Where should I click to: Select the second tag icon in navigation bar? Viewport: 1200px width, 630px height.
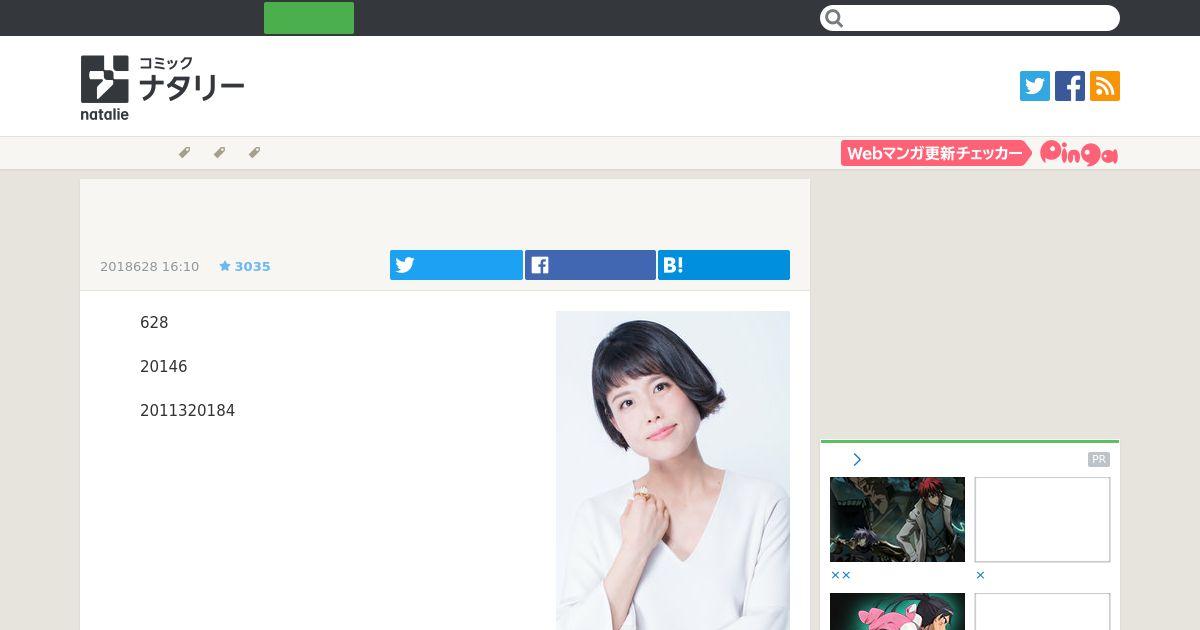click(219, 153)
